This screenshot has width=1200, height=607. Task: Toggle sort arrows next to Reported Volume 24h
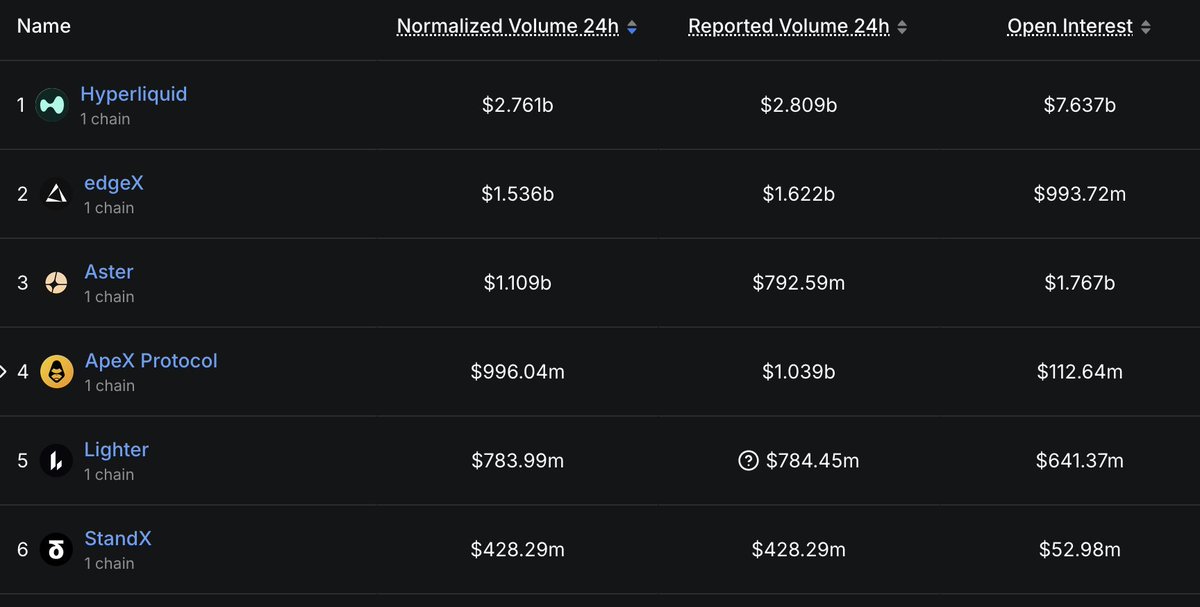tap(902, 28)
